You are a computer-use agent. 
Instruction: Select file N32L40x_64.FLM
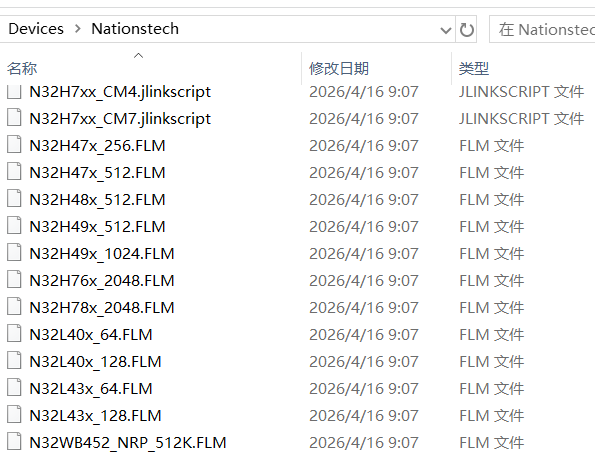(x=91, y=334)
